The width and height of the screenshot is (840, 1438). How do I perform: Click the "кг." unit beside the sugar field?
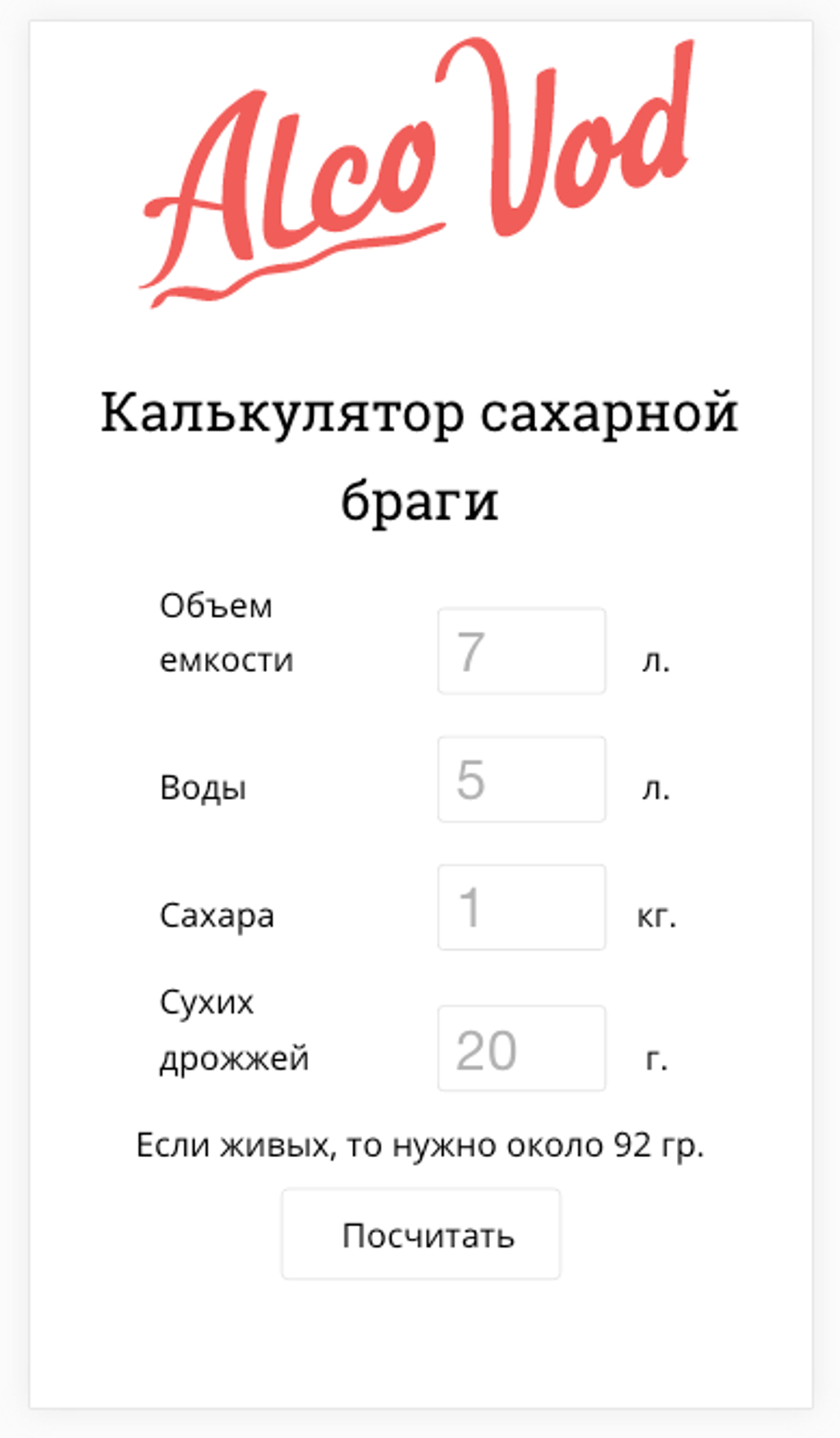pos(656,916)
